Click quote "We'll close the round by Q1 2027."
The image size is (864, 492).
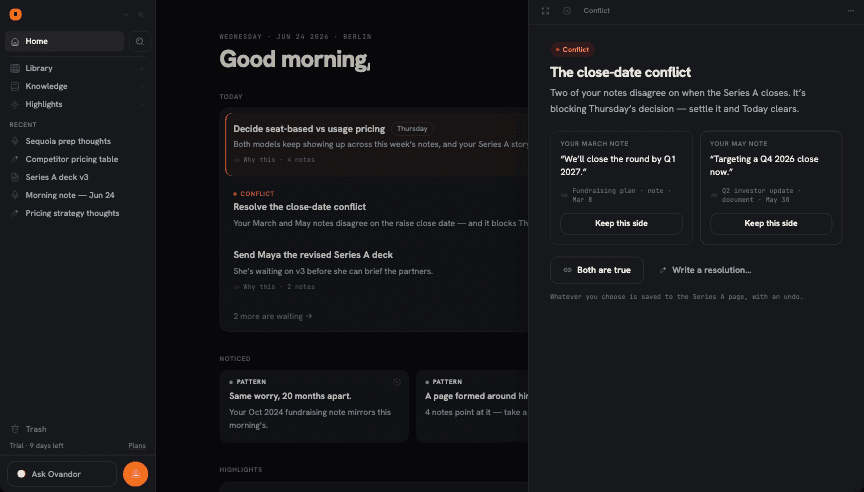pos(618,165)
